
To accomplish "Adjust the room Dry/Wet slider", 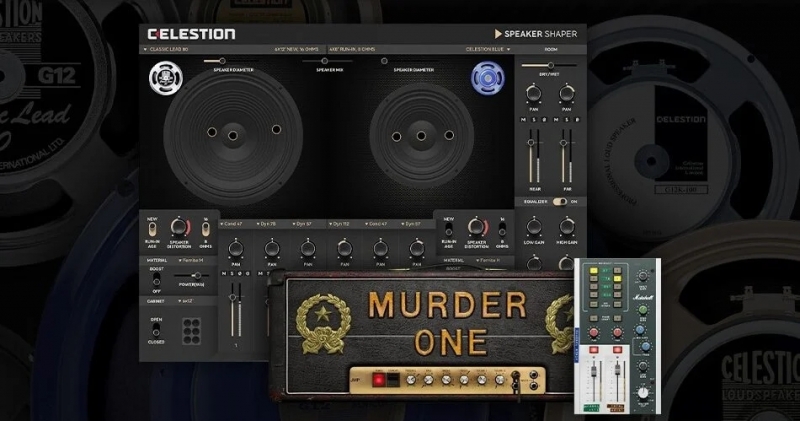I will [549, 65].
